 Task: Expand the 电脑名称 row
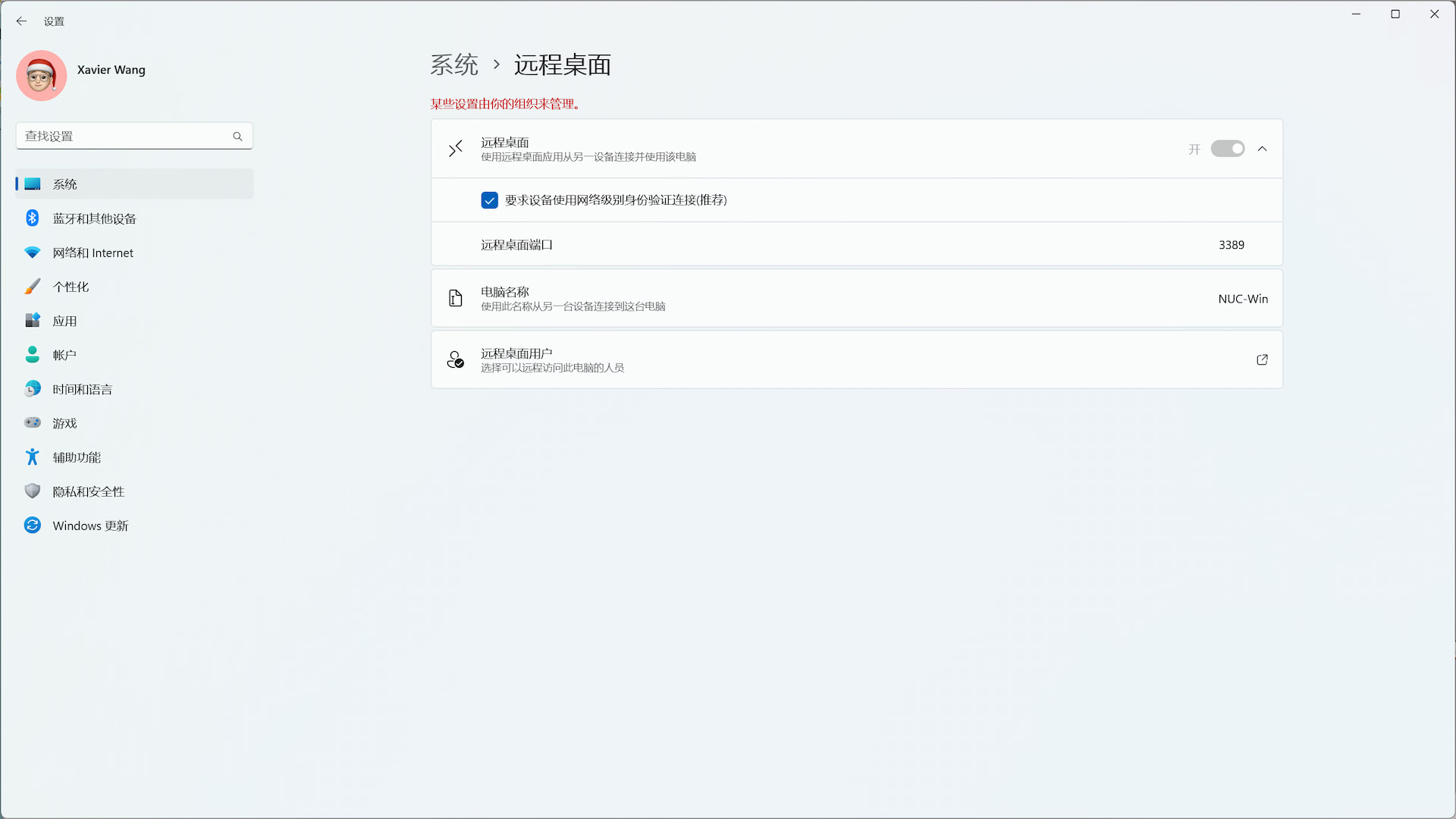pos(856,298)
